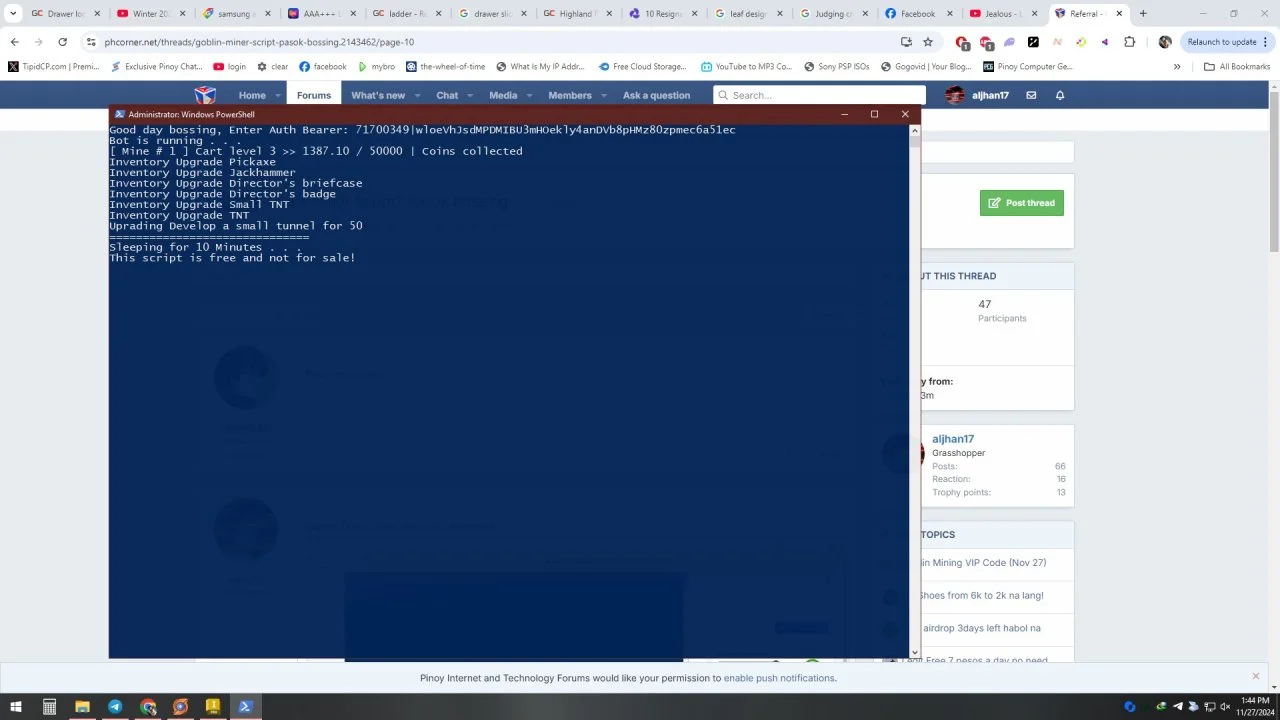Open forum alerts bell icon

click(1060, 95)
